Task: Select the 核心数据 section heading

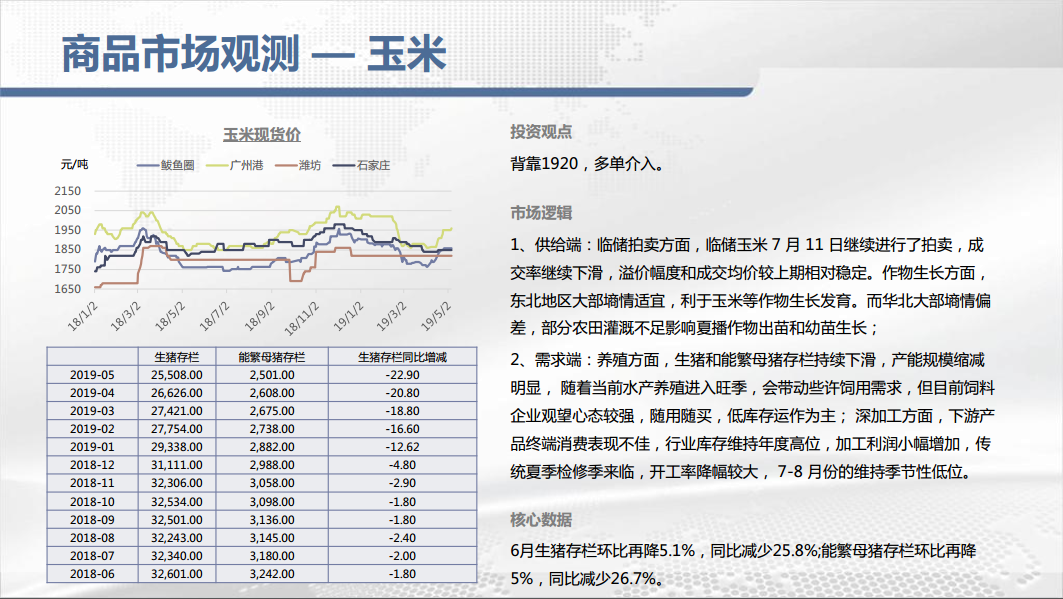Action: pyautogui.click(x=541, y=520)
